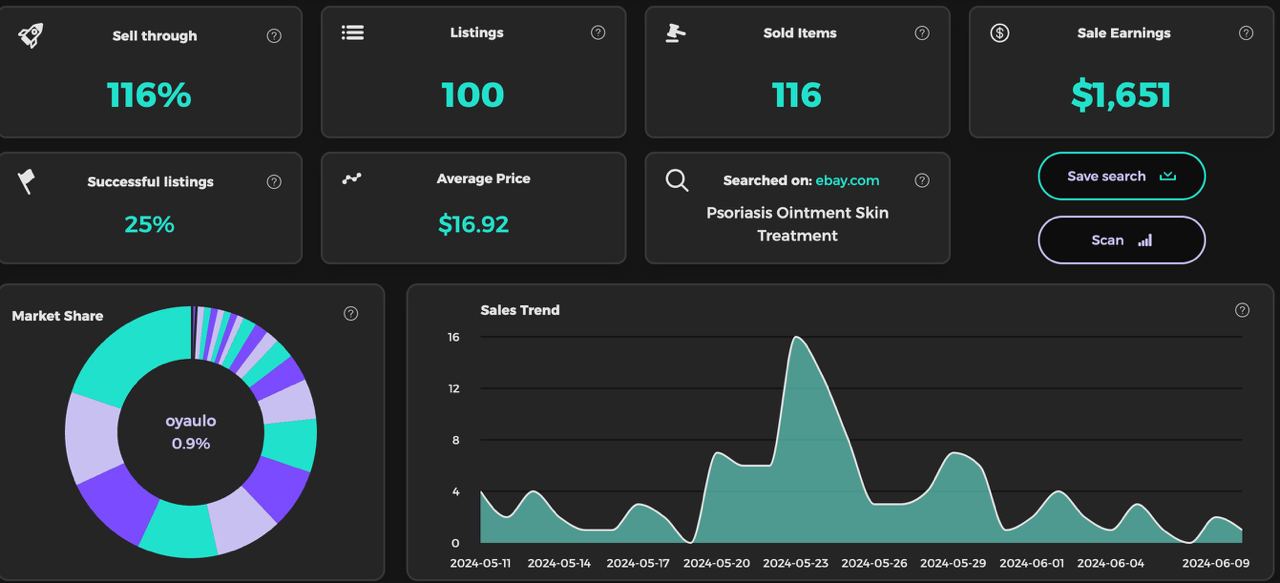This screenshot has width=1280, height=583.
Task: Click the 16 label on the y-axis
Action: click(454, 337)
